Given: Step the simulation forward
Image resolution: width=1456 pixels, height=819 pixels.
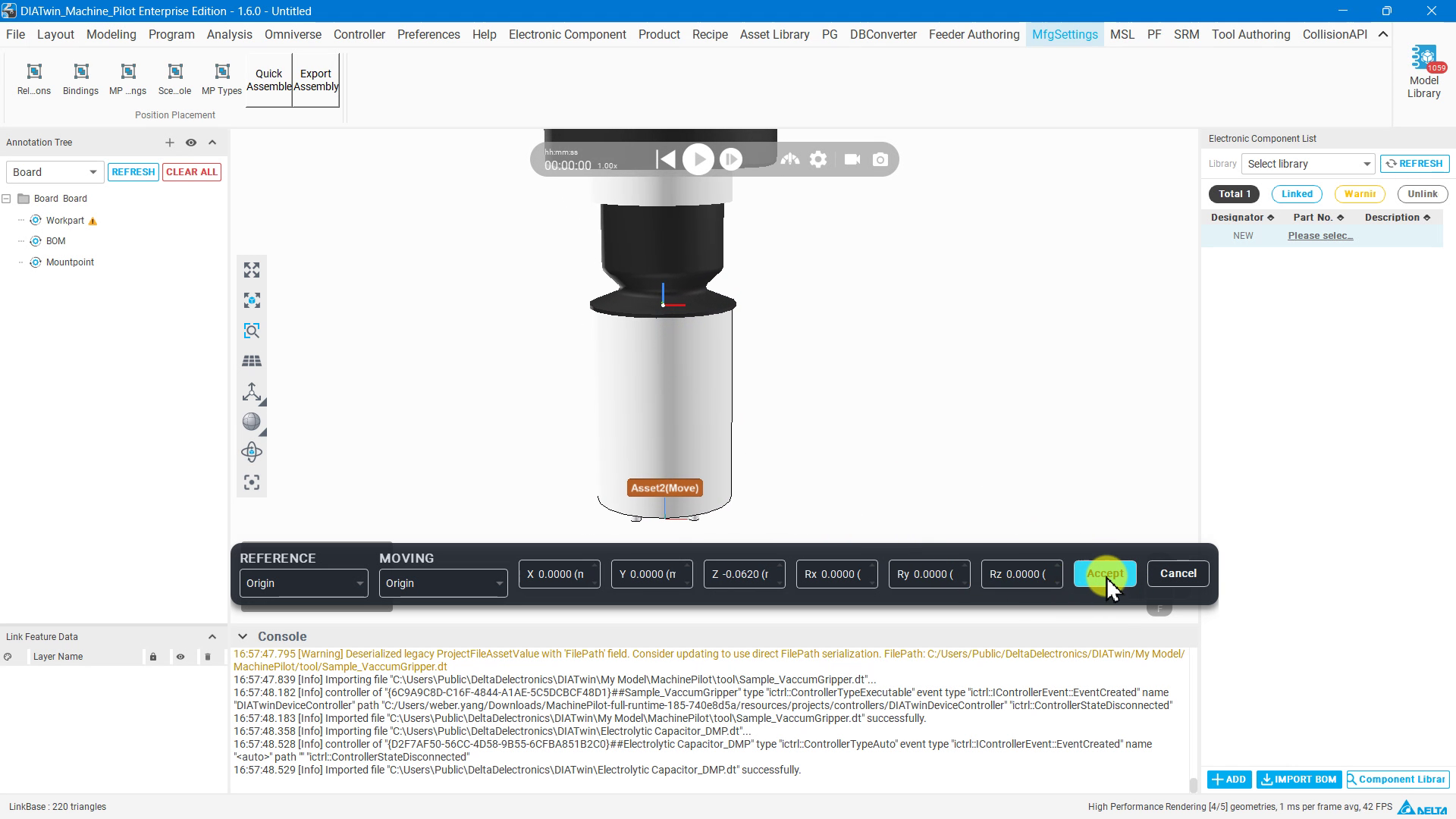Looking at the screenshot, I should point(731,159).
